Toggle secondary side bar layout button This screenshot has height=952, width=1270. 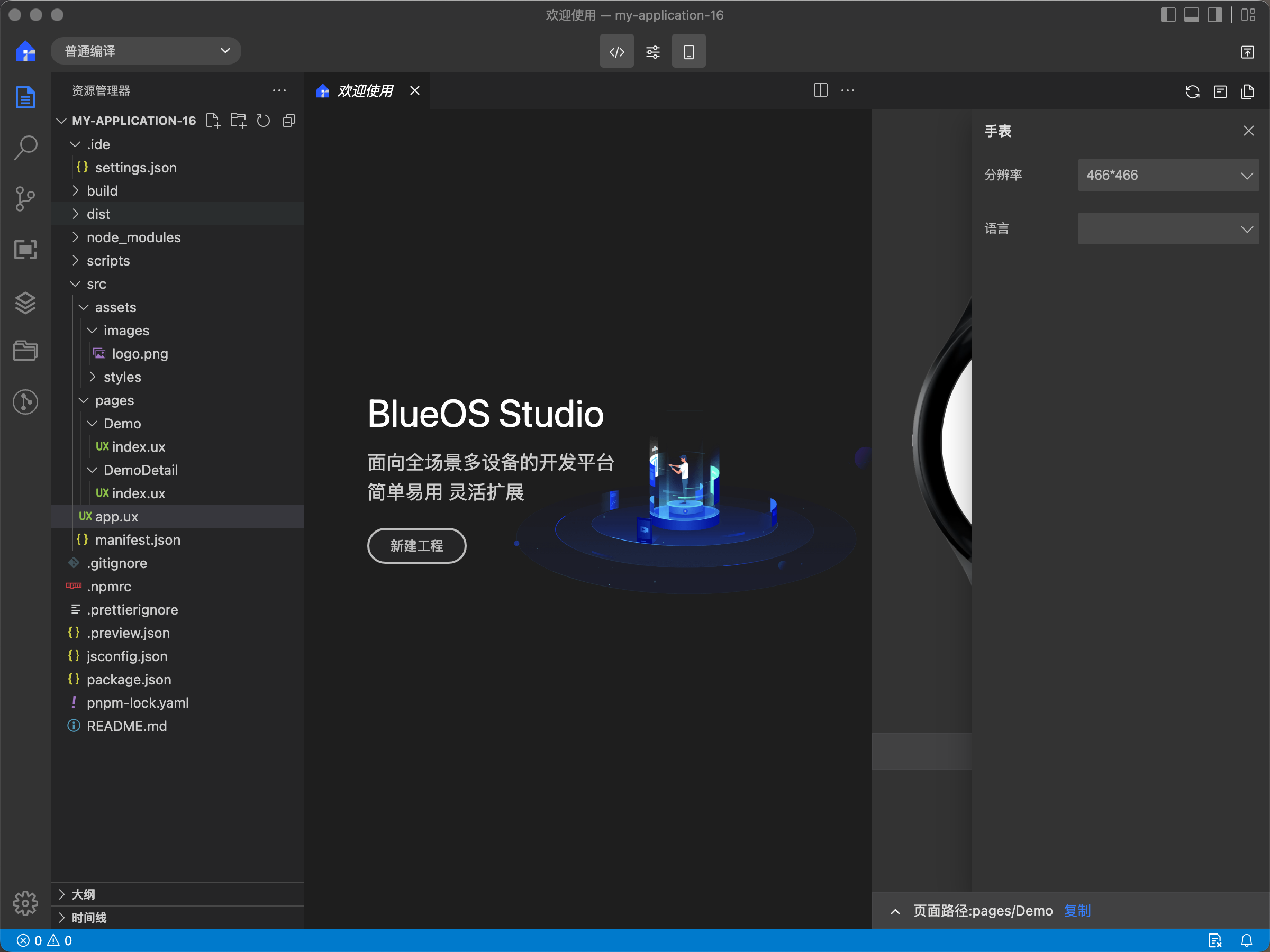[x=1215, y=15]
